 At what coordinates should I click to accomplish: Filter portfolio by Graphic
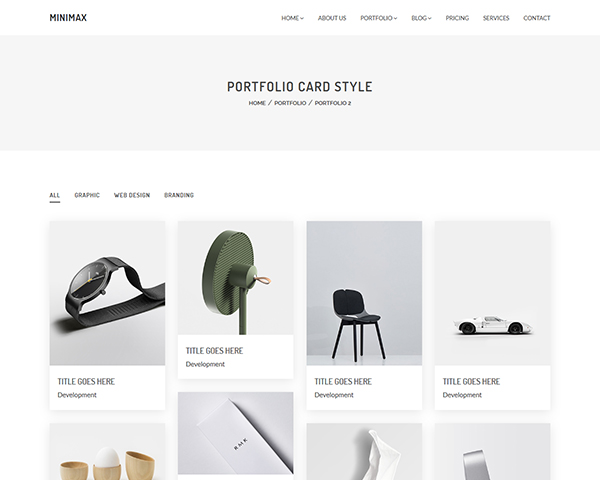87,195
